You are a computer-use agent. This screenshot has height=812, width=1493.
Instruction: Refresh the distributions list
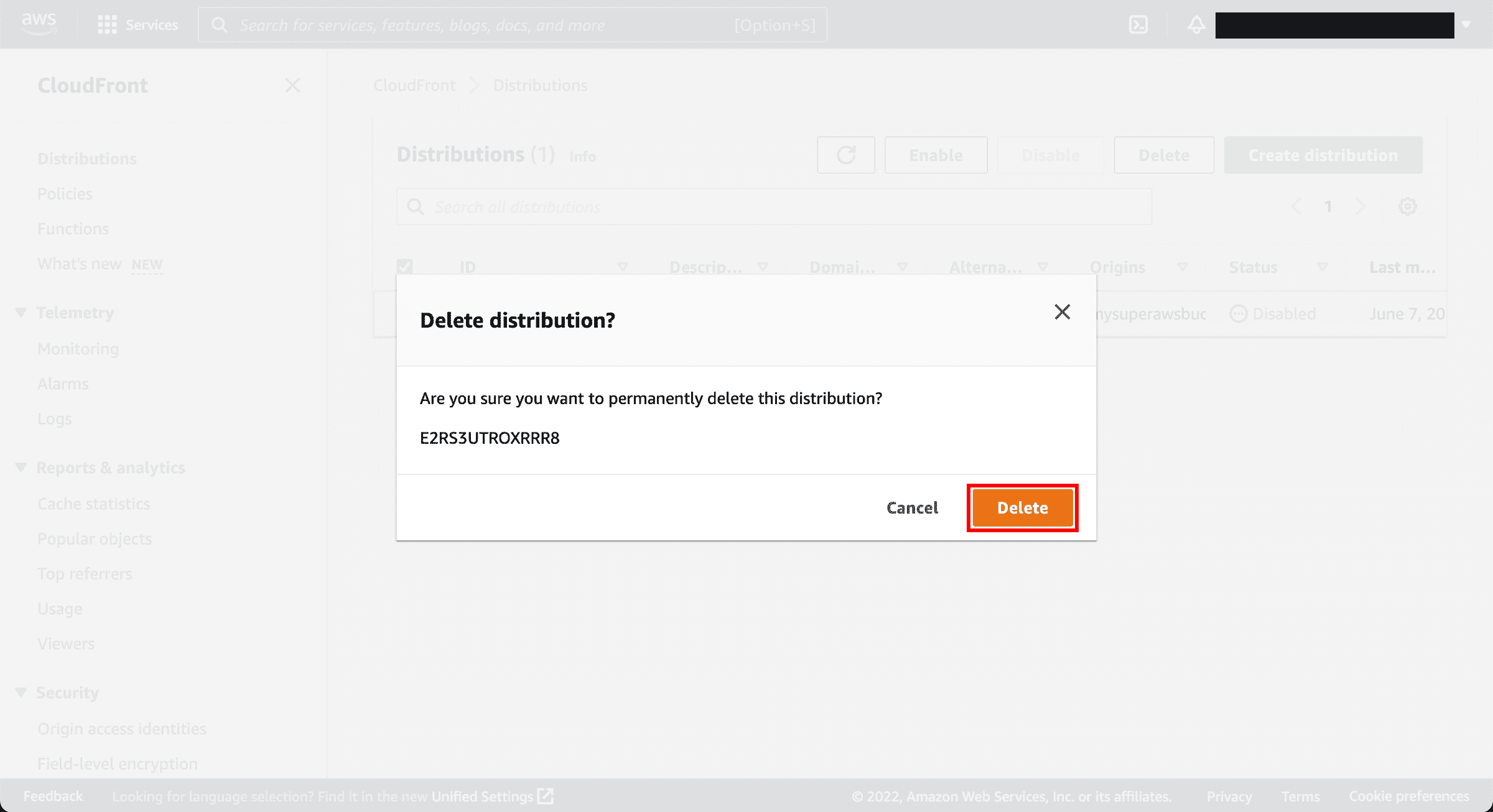coord(845,155)
